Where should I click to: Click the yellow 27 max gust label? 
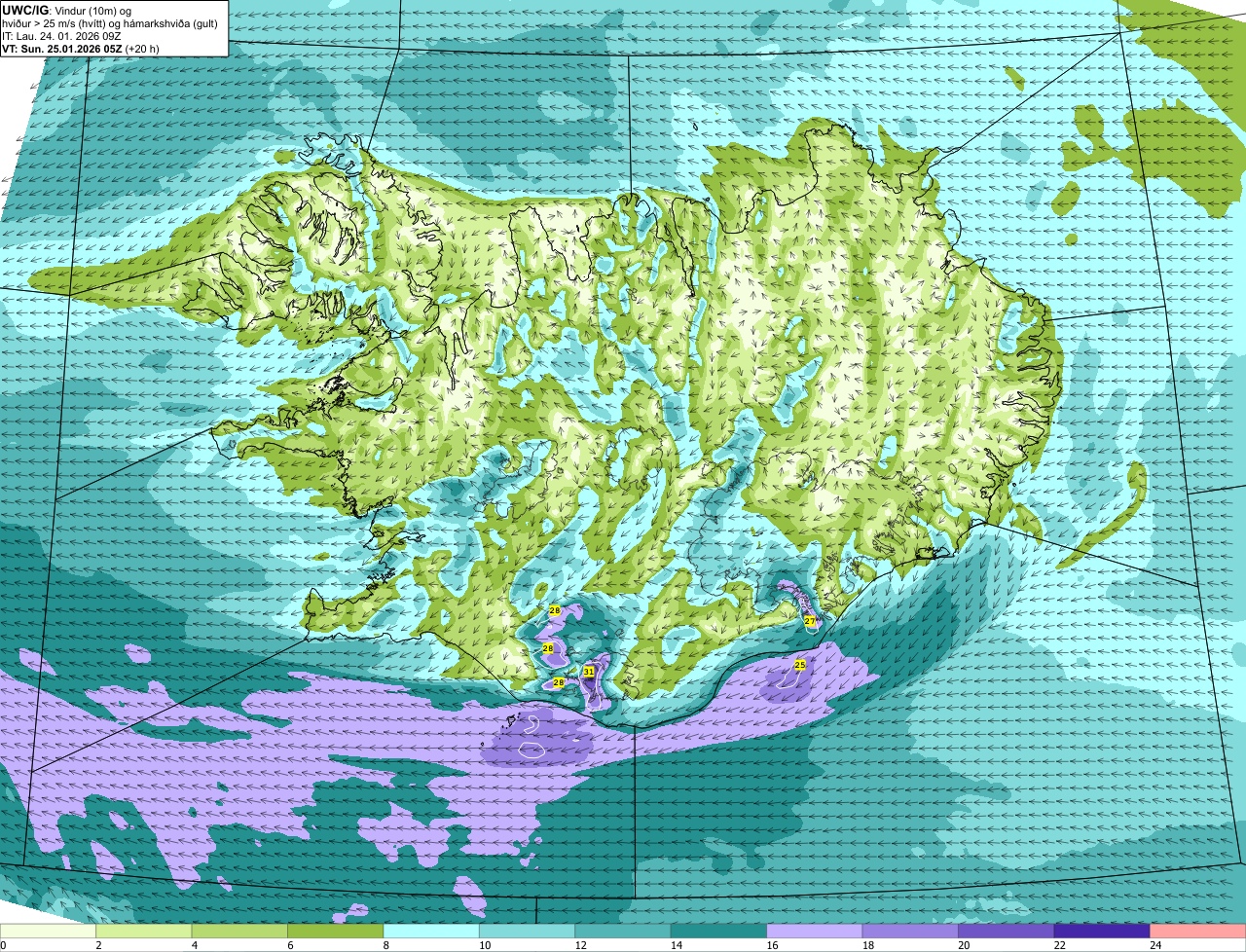click(810, 621)
